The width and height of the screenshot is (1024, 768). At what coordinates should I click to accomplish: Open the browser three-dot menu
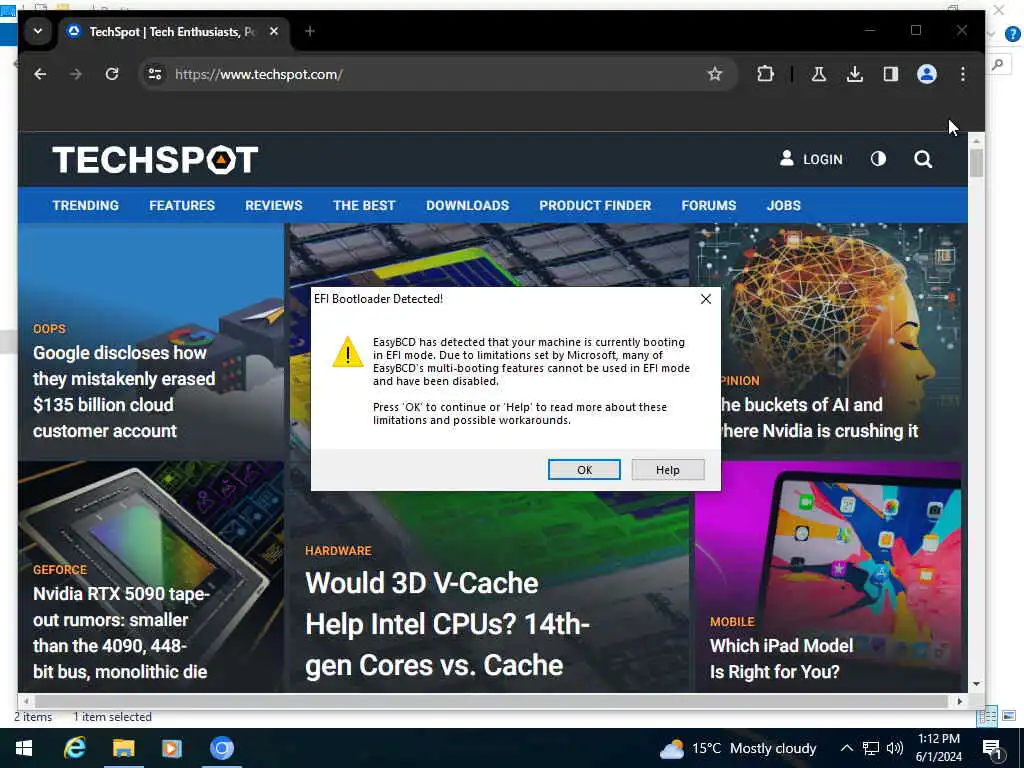click(x=963, y=74)
